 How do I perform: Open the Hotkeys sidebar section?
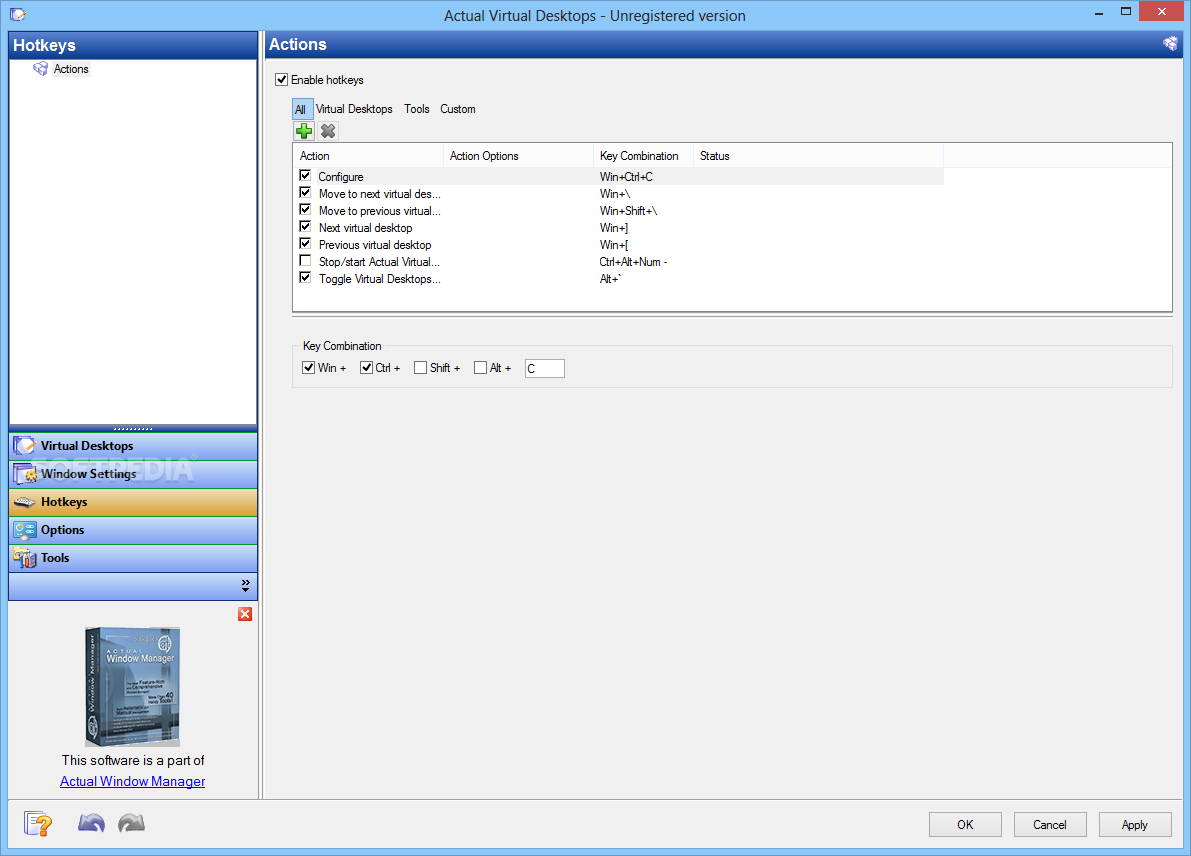click(133, 502)
